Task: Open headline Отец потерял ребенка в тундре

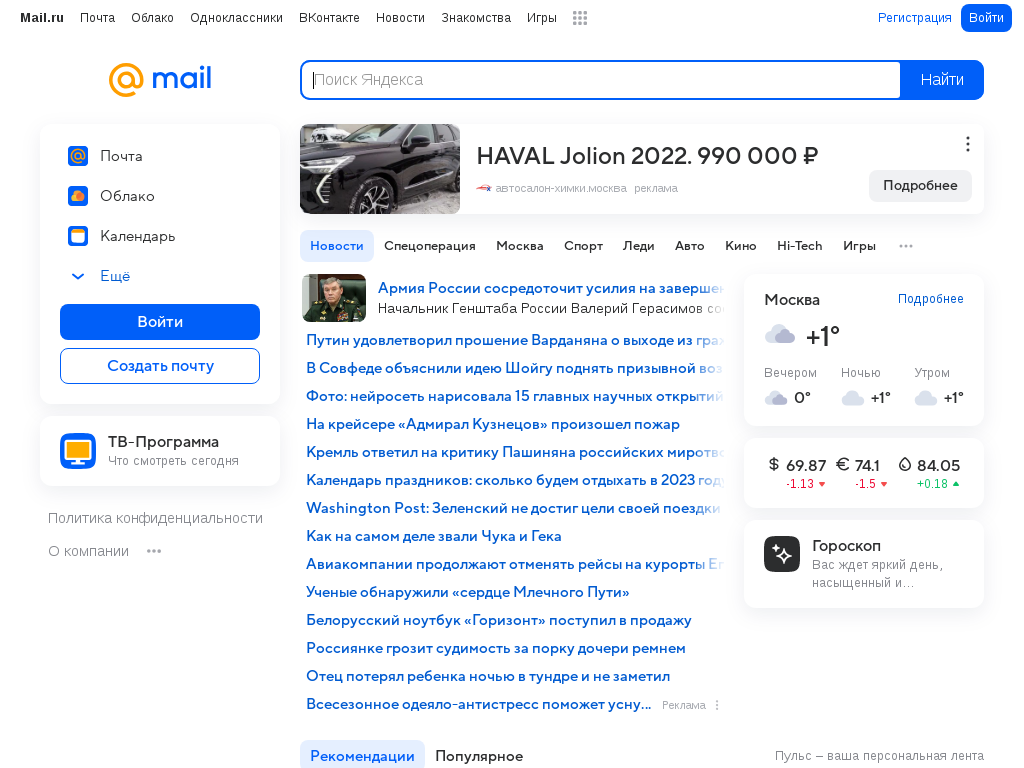Action: pyautogui.click(x=488, y=677)
